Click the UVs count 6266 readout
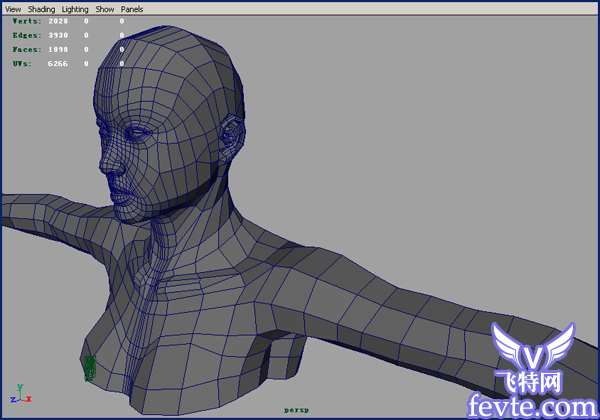Viewport: 600px width, 420px height. (58, 63)
